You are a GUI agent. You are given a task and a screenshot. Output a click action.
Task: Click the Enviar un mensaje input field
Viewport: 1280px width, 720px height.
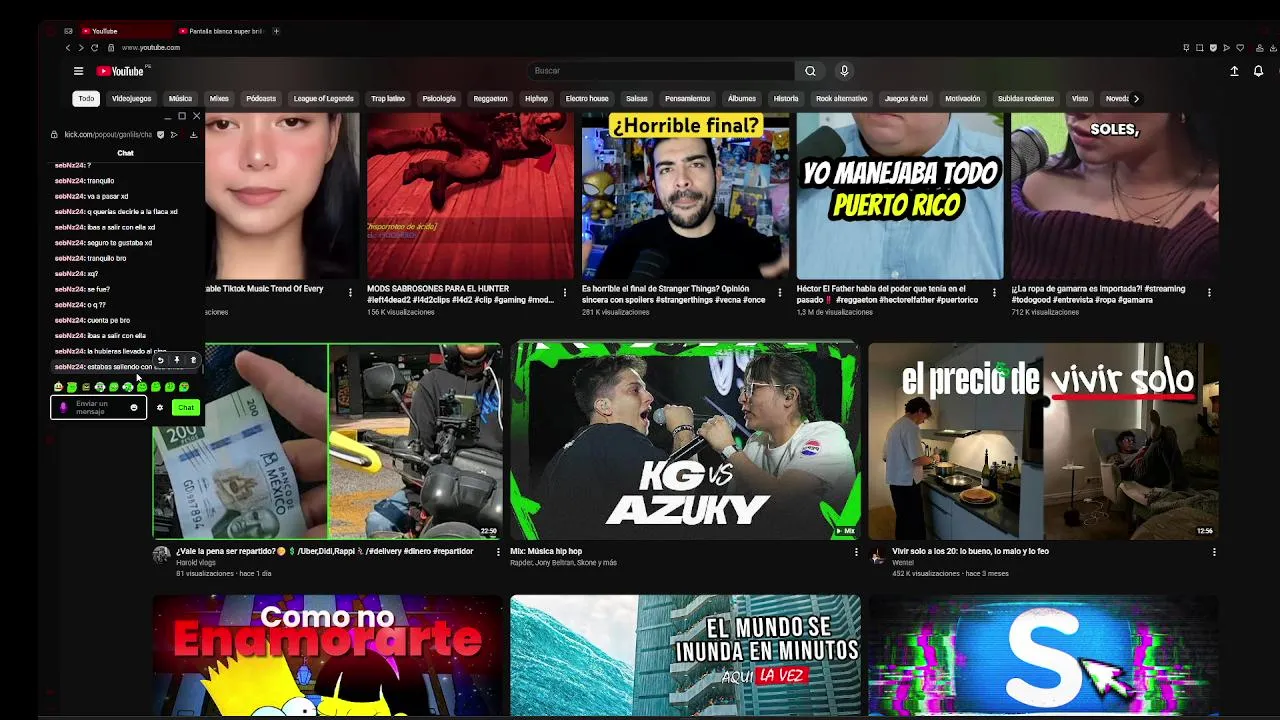98,407
